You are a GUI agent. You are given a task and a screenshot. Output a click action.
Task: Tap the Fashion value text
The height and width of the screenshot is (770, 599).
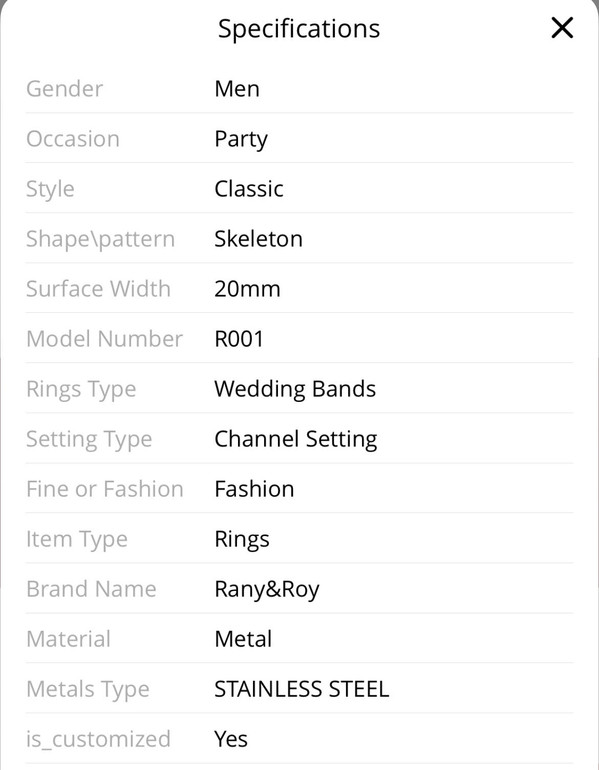[254, 489]
